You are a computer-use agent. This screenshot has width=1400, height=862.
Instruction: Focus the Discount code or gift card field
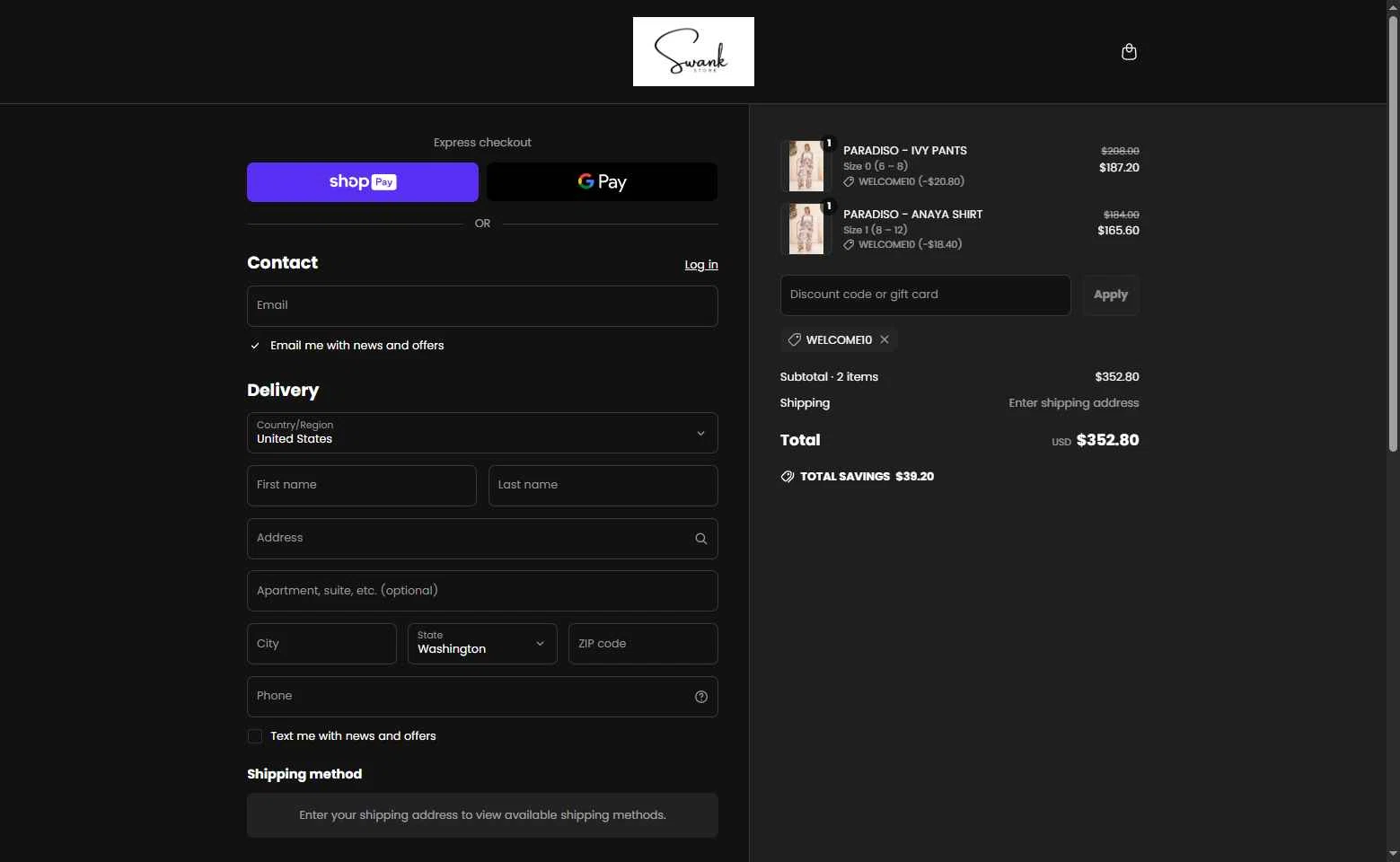click(x=926, y=295)
